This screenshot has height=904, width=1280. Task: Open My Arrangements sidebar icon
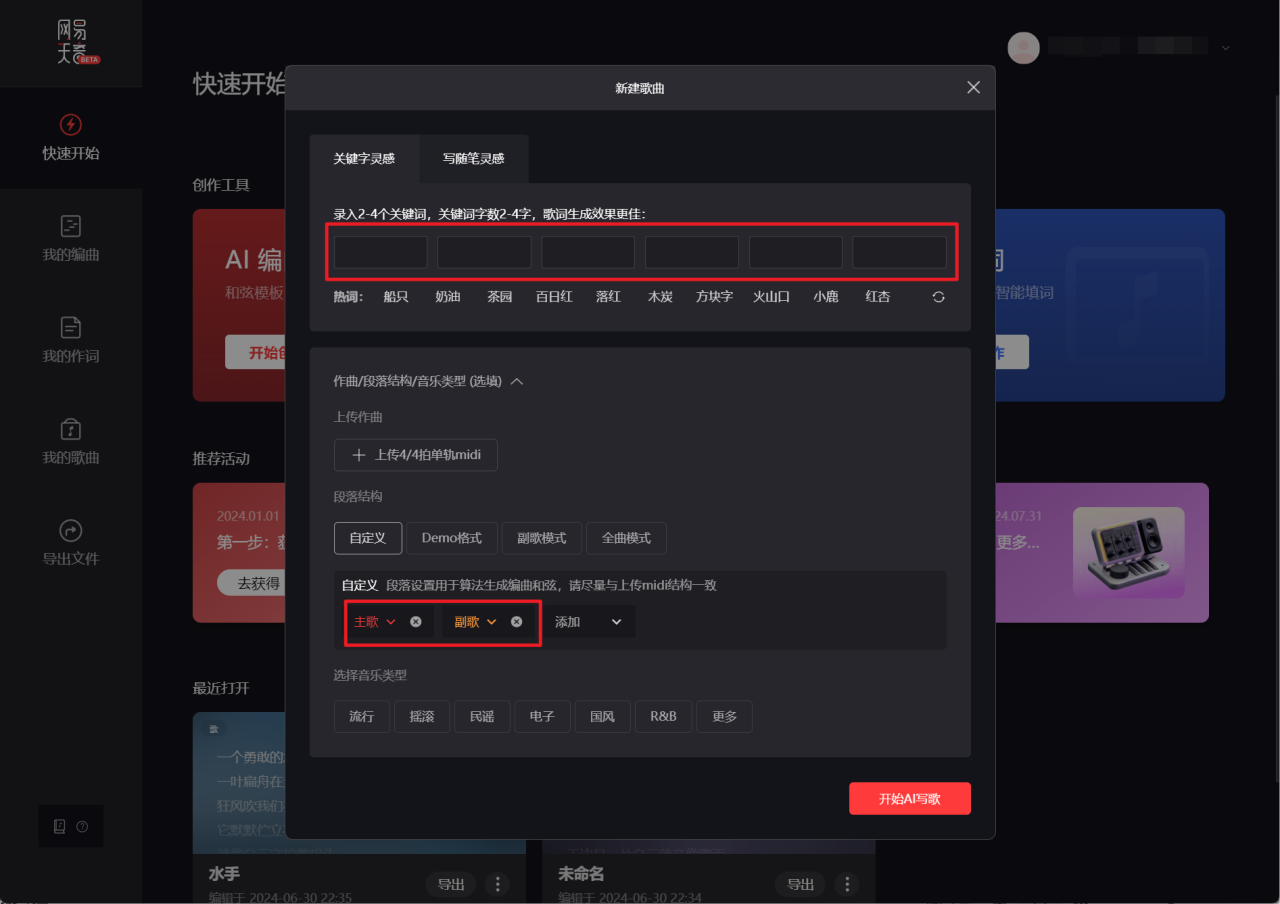[x=70, y=226]
